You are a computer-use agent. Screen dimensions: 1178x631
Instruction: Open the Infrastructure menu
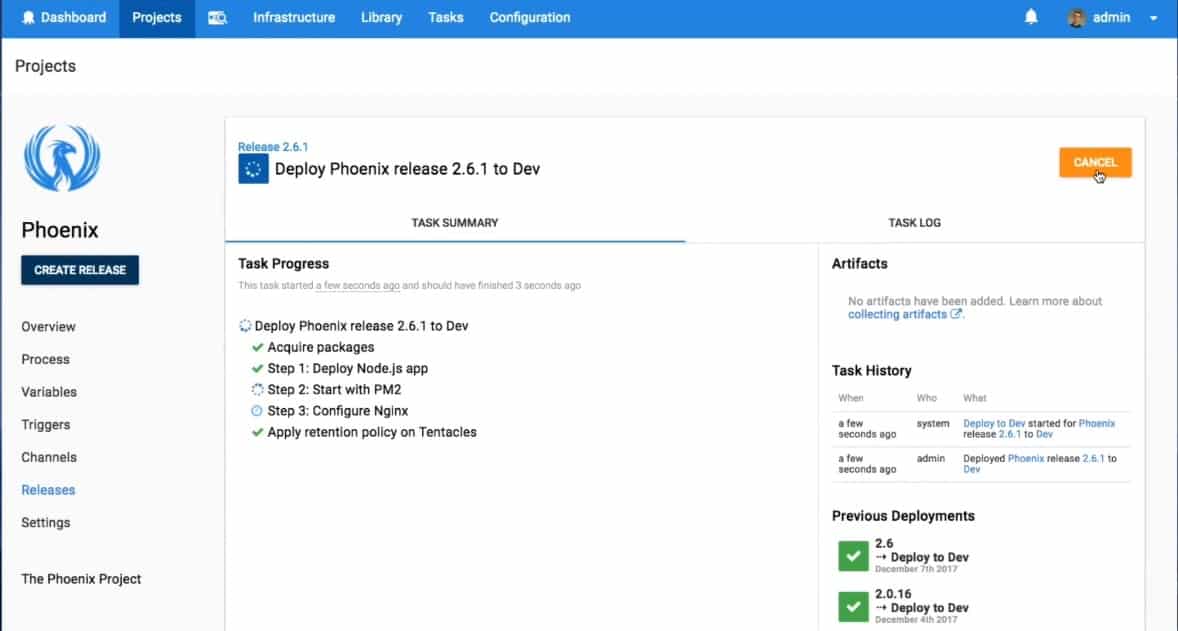click(x=294, y=17)
